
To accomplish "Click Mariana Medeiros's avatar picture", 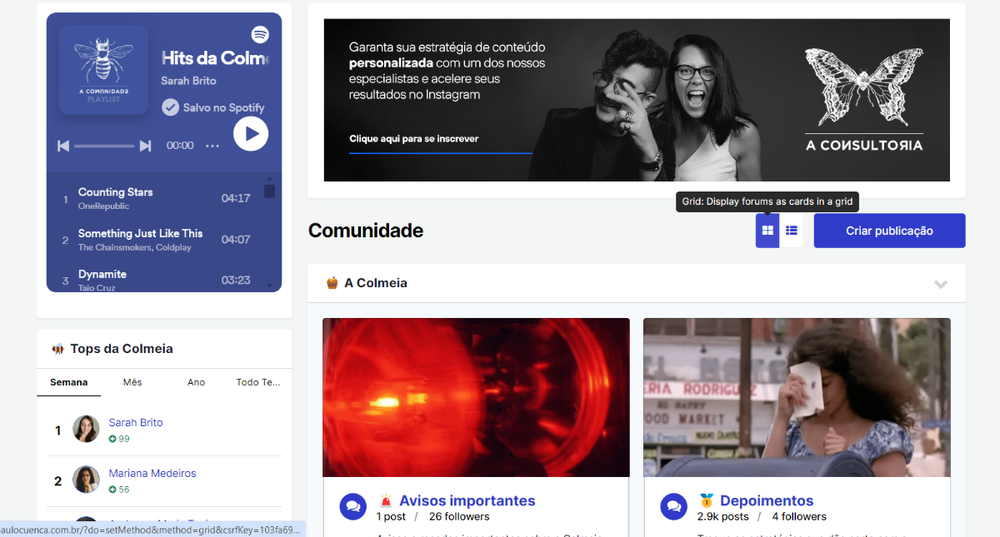I will (86, 480).
